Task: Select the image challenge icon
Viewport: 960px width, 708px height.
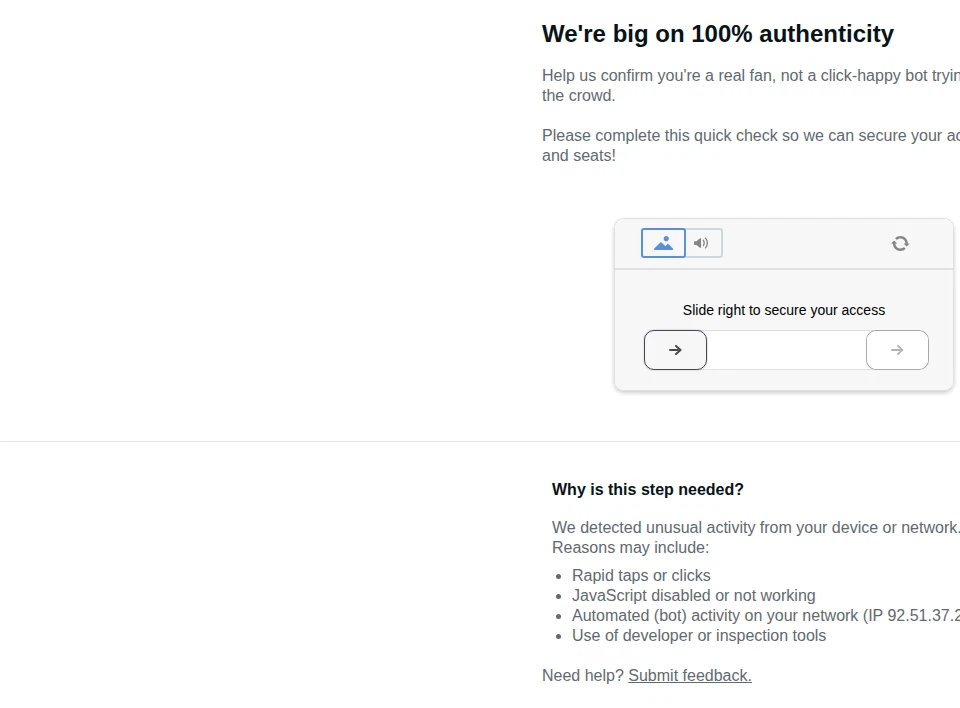Action: (663, 243)
